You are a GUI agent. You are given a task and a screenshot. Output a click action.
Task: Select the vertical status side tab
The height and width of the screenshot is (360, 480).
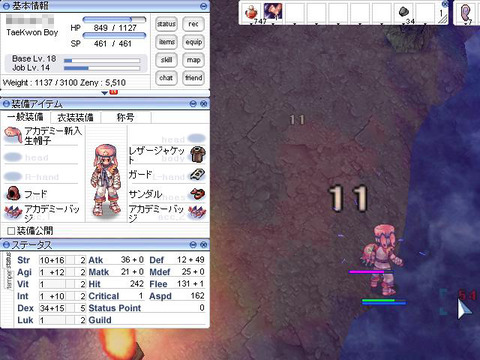click(9, 260)
